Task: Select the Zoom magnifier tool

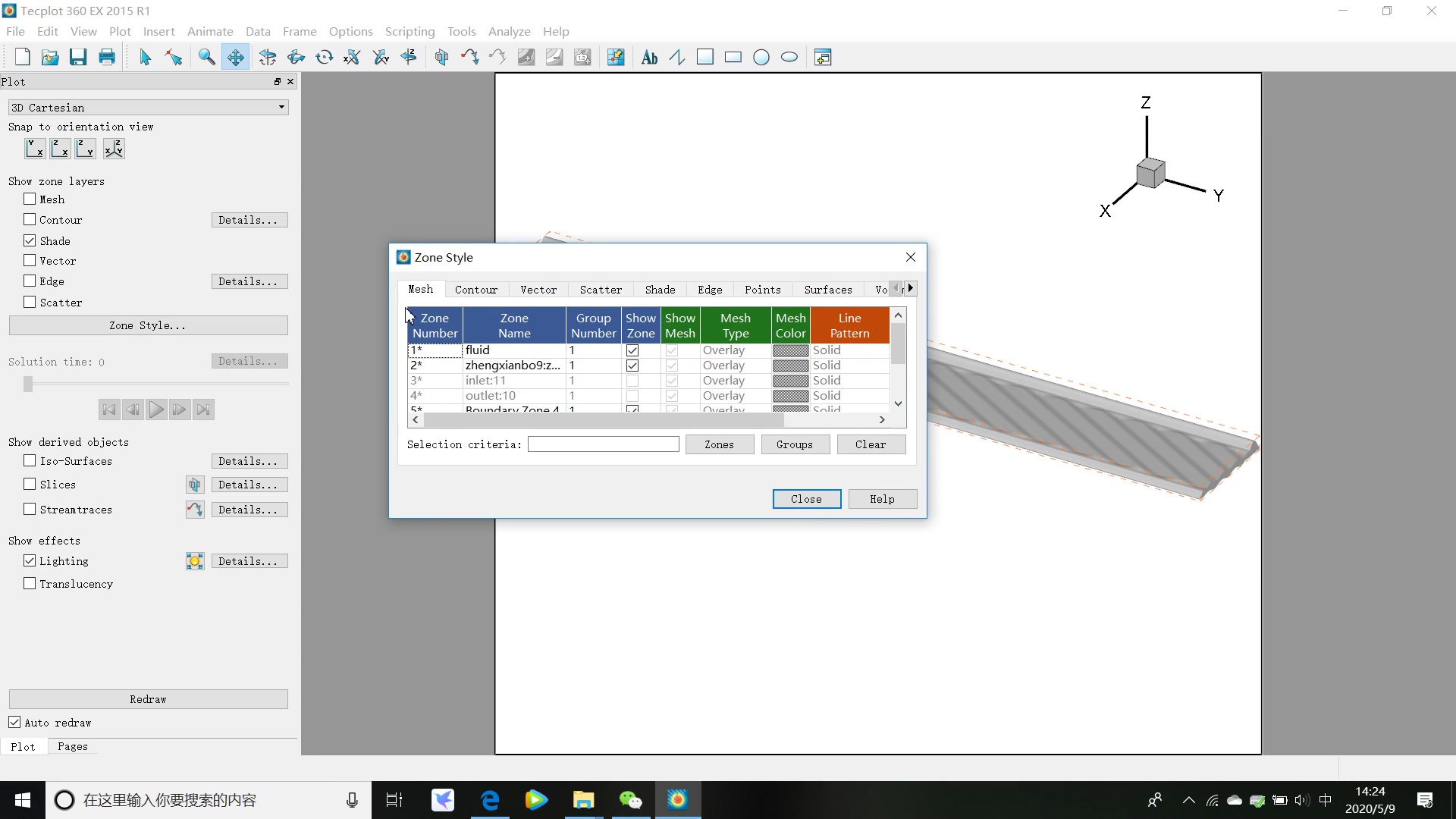Action: coord(206,58)
